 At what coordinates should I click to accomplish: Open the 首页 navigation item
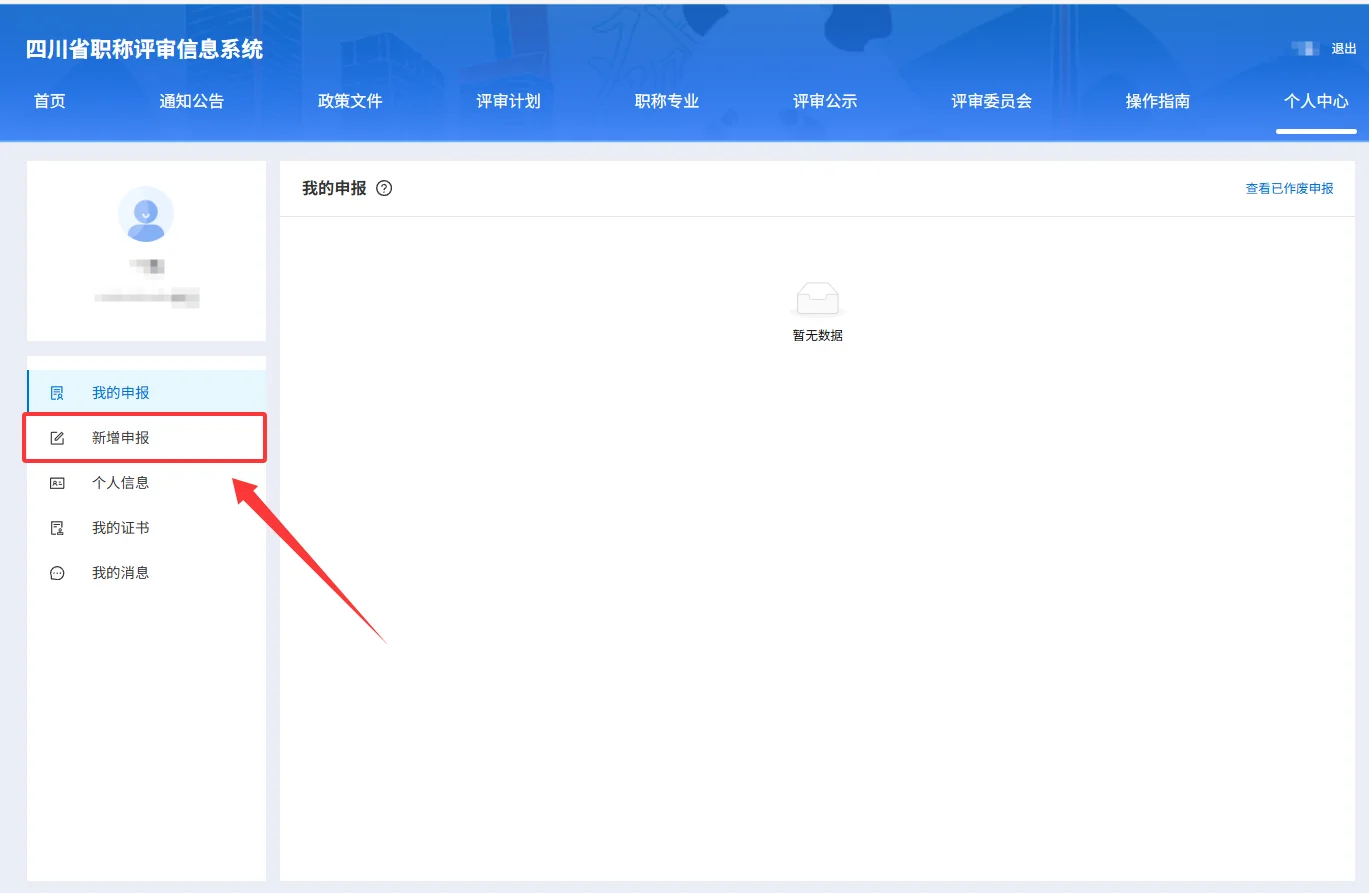tap(49, 100)
